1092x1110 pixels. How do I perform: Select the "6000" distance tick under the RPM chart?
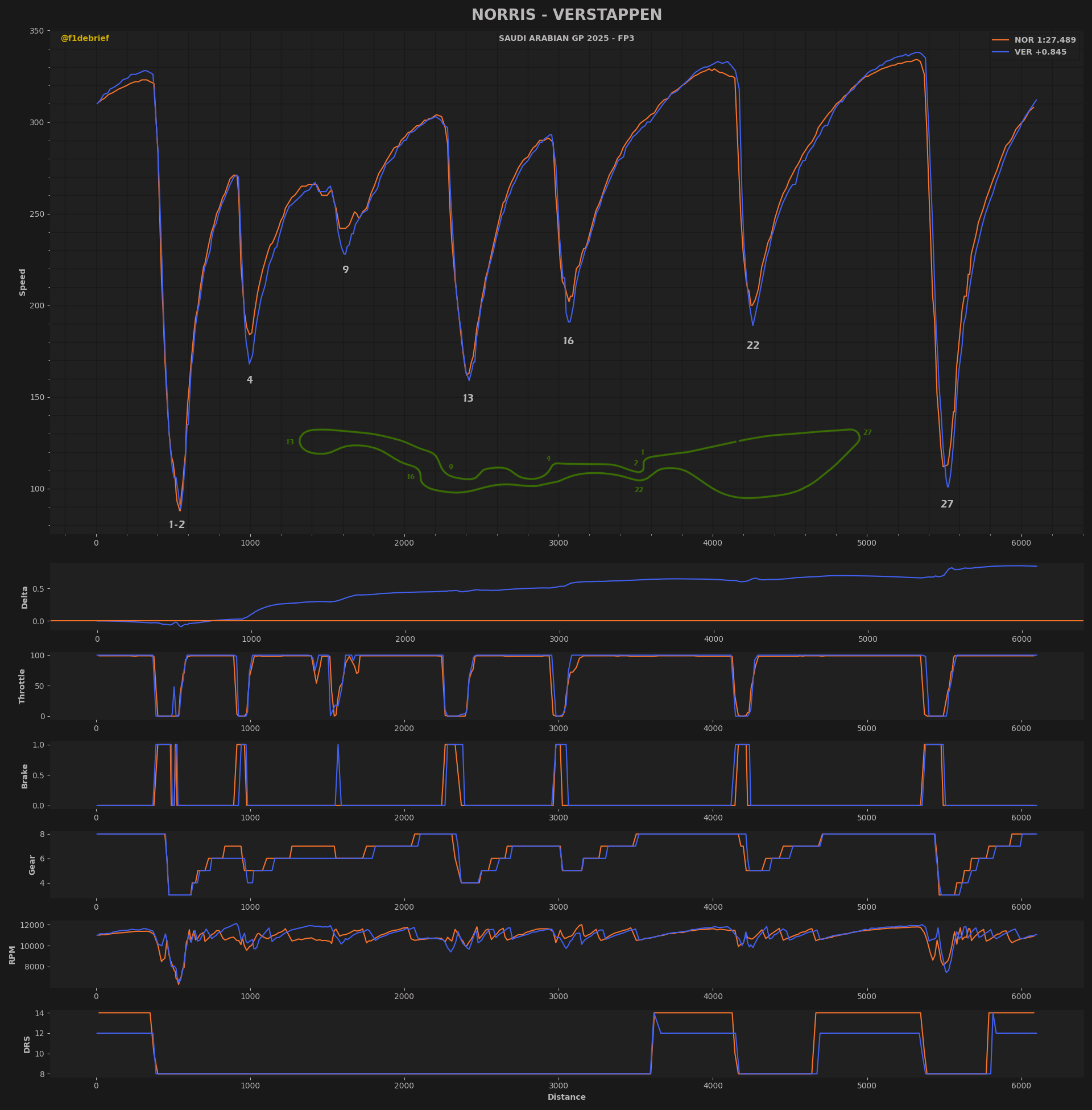pos(1021,997)
